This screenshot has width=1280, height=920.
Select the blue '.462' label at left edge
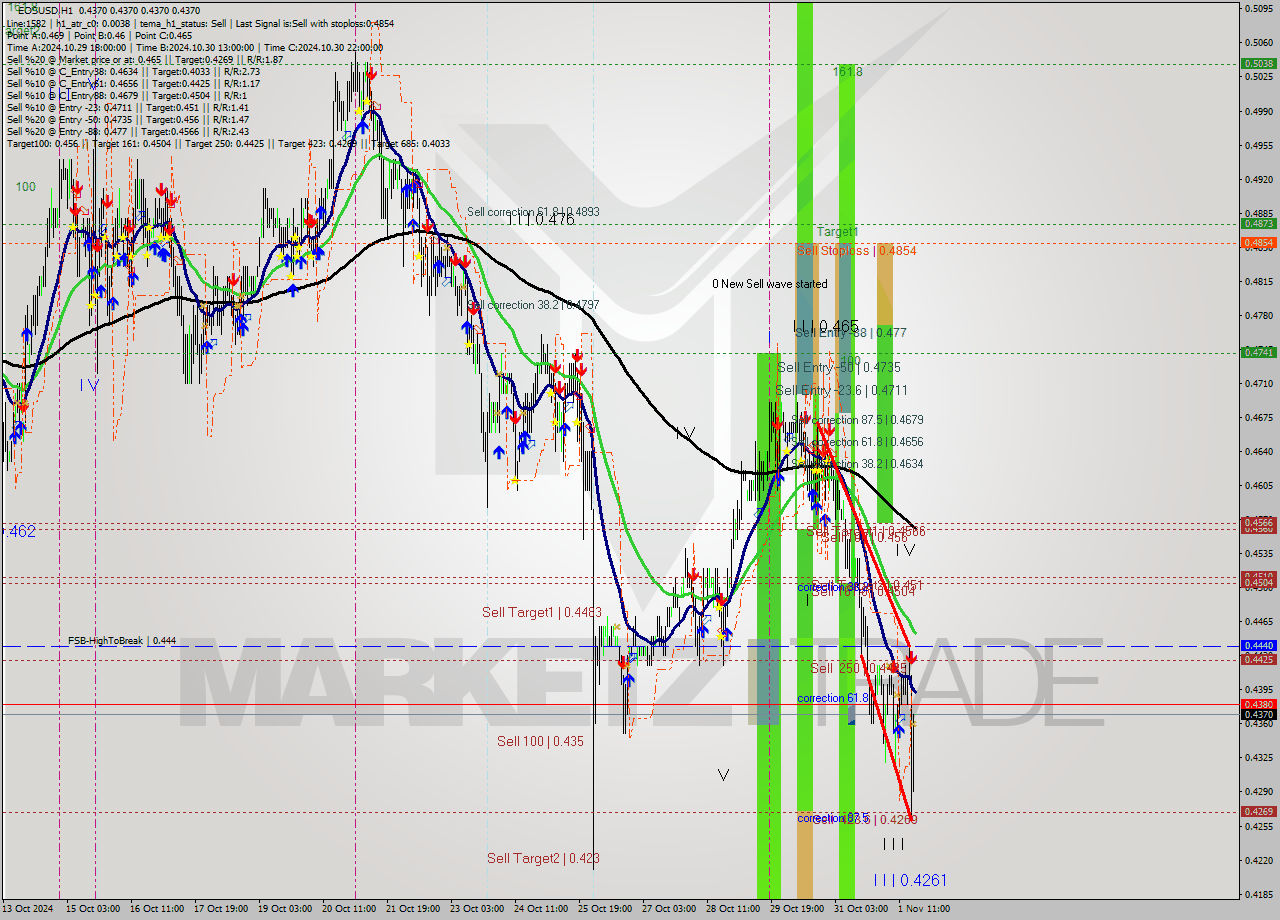(21, 531)
